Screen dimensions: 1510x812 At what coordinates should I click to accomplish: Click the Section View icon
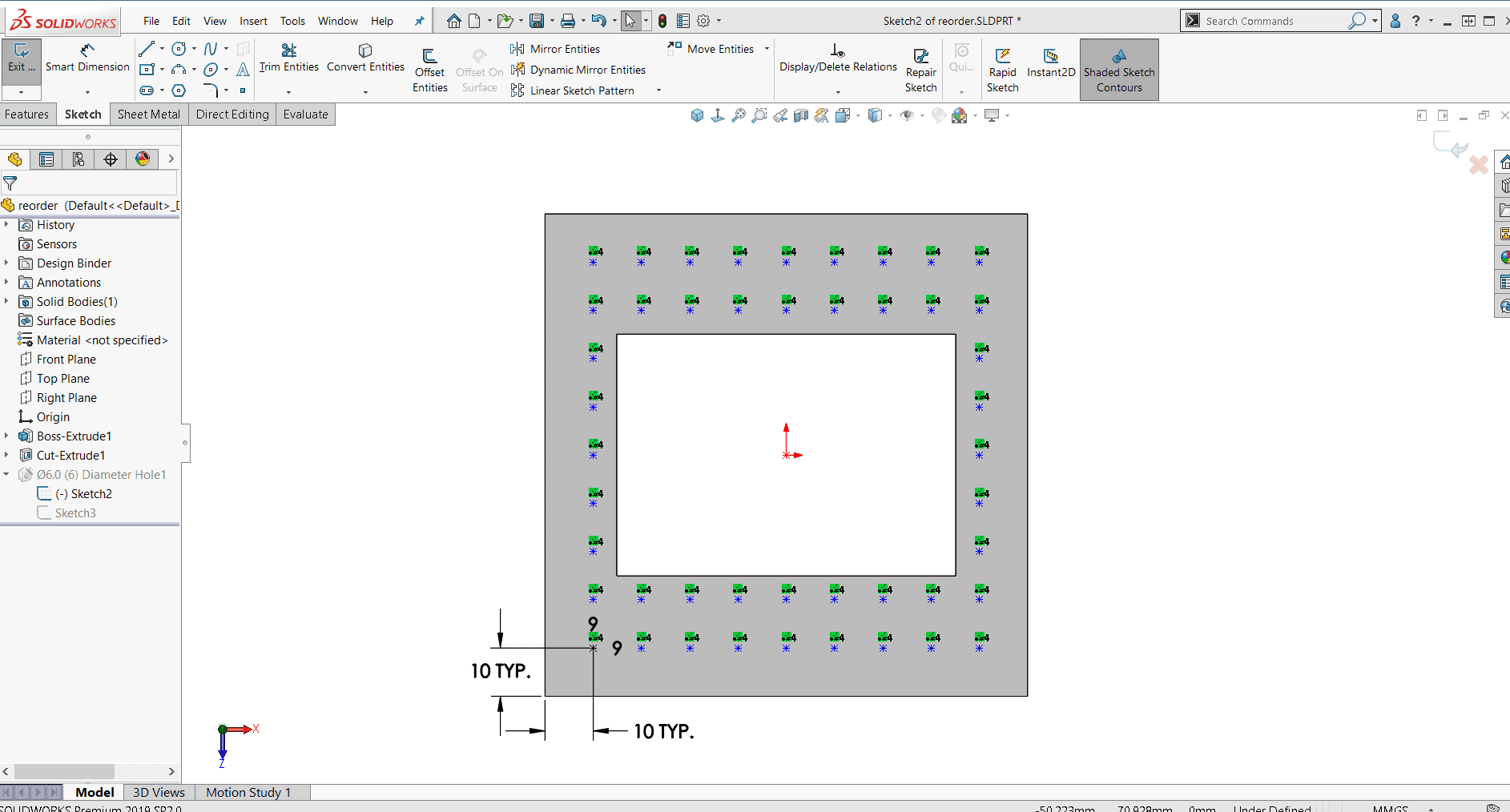pos(801,115)
